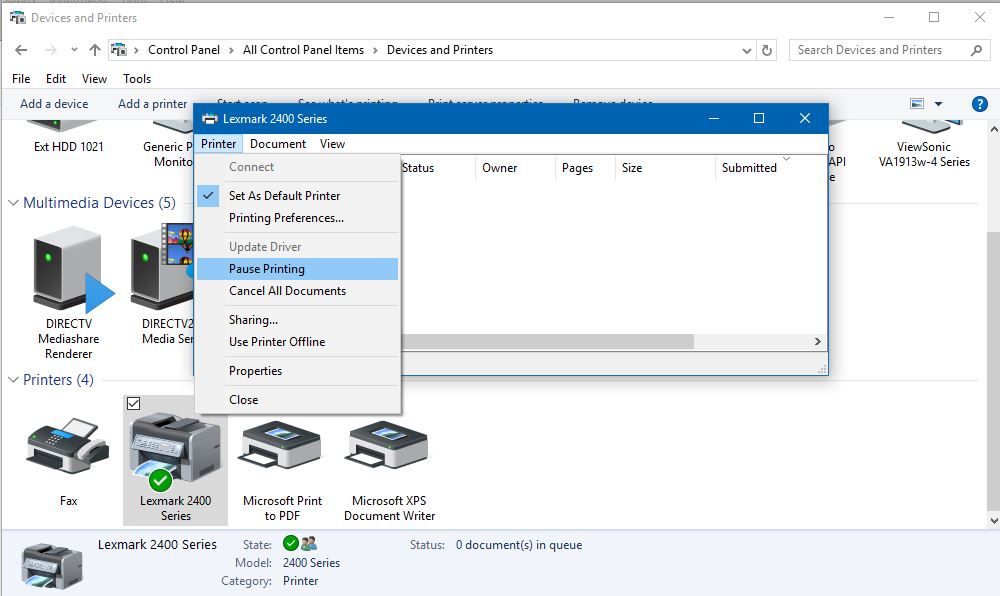Choose Cancel All Documents

point(297,291)
